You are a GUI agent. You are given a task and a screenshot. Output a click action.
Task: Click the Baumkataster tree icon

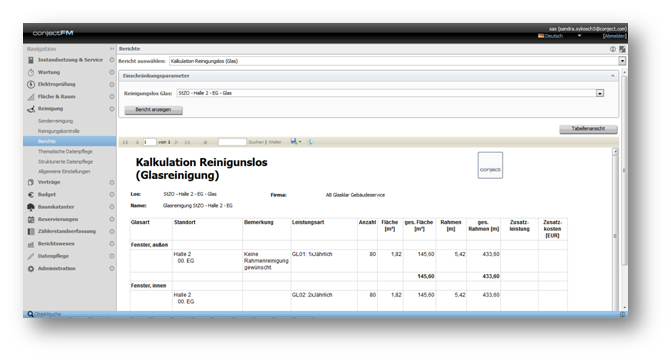[31, 207]
